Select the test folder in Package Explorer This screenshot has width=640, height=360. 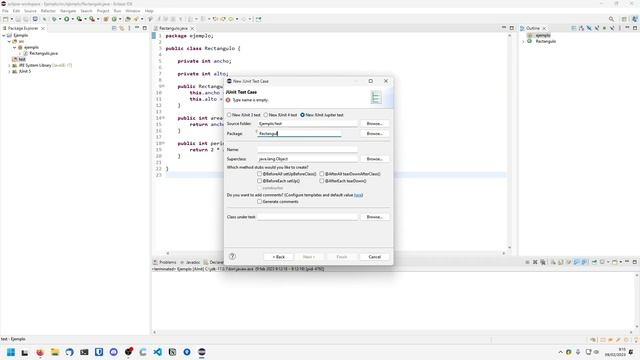(19, 59)
